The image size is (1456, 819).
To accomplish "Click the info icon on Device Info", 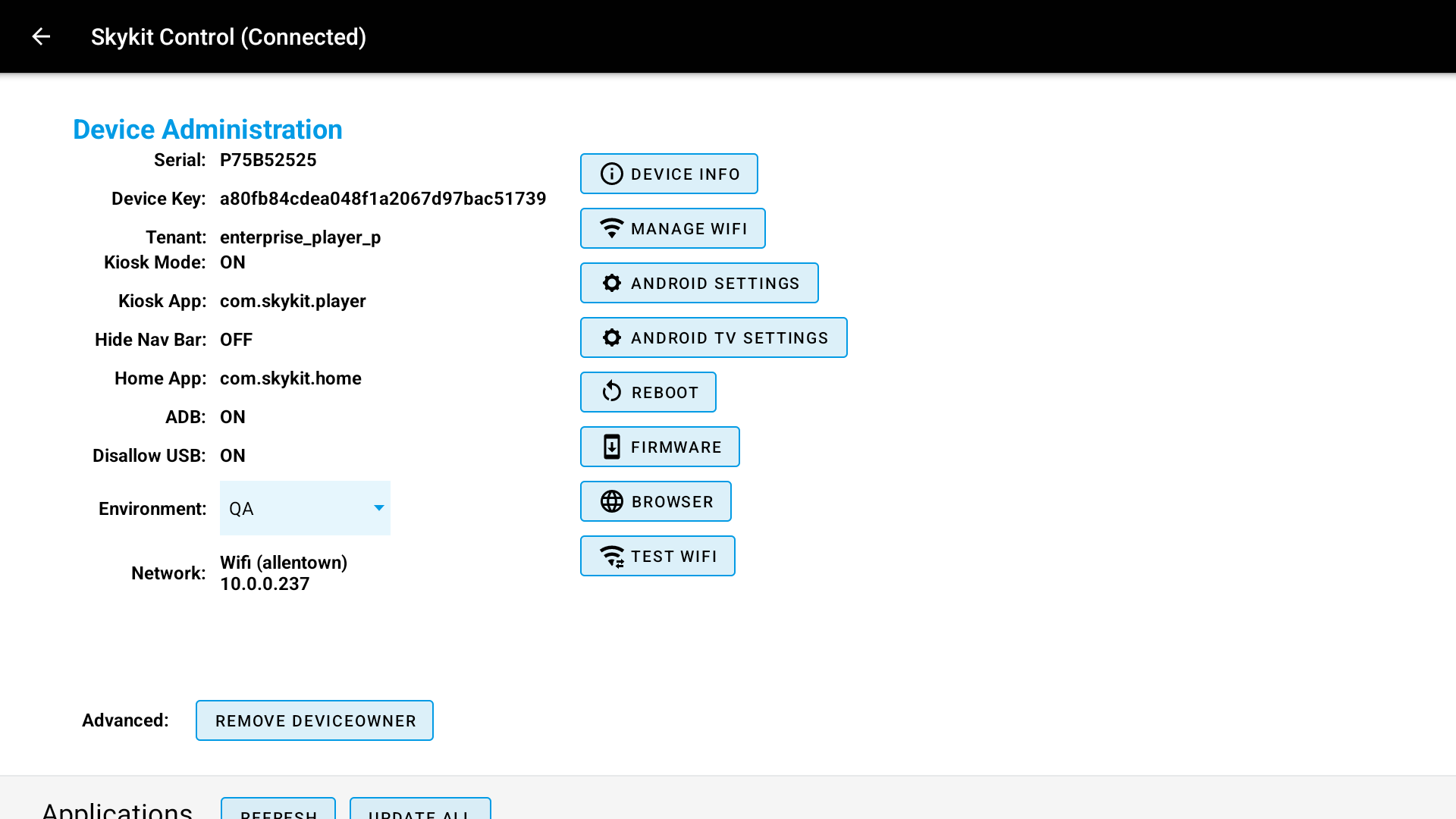I will pos(612,174).
